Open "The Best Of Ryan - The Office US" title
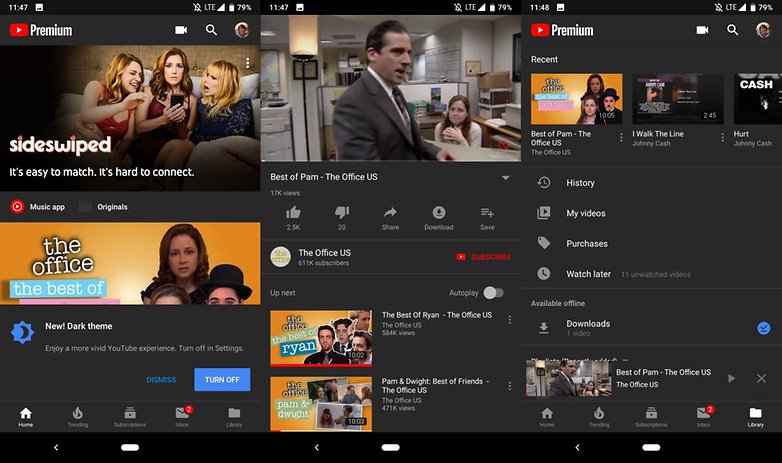Image resolution: width=782 pixels, height=463 pixels. click(x=437, y=315)
